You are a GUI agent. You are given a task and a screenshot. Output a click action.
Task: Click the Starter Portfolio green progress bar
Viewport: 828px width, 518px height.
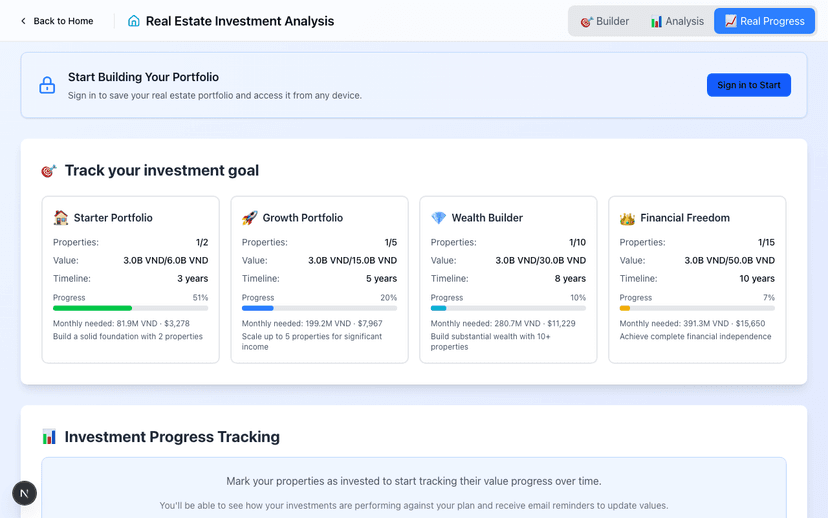pos(130,308)
